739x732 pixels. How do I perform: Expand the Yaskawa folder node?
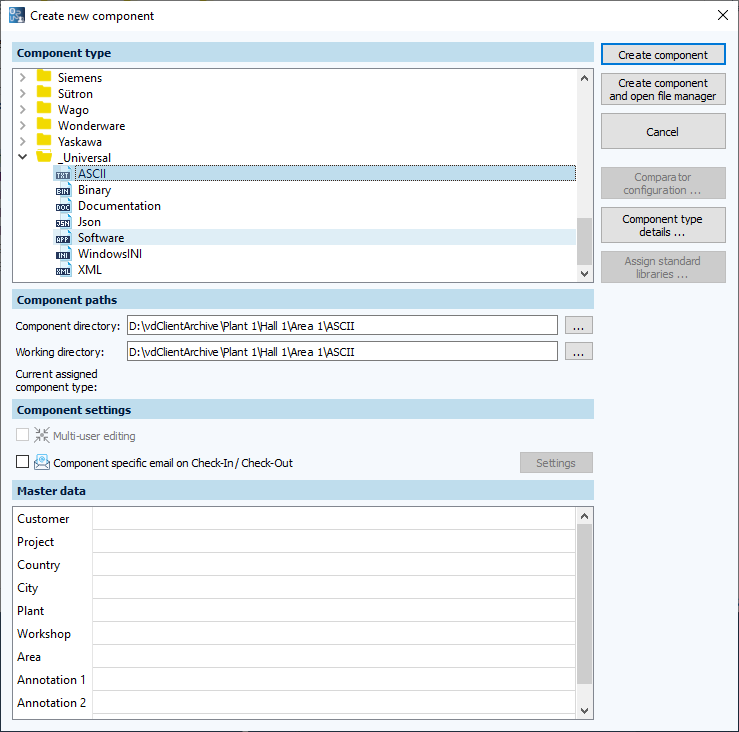tap(23, 142)
